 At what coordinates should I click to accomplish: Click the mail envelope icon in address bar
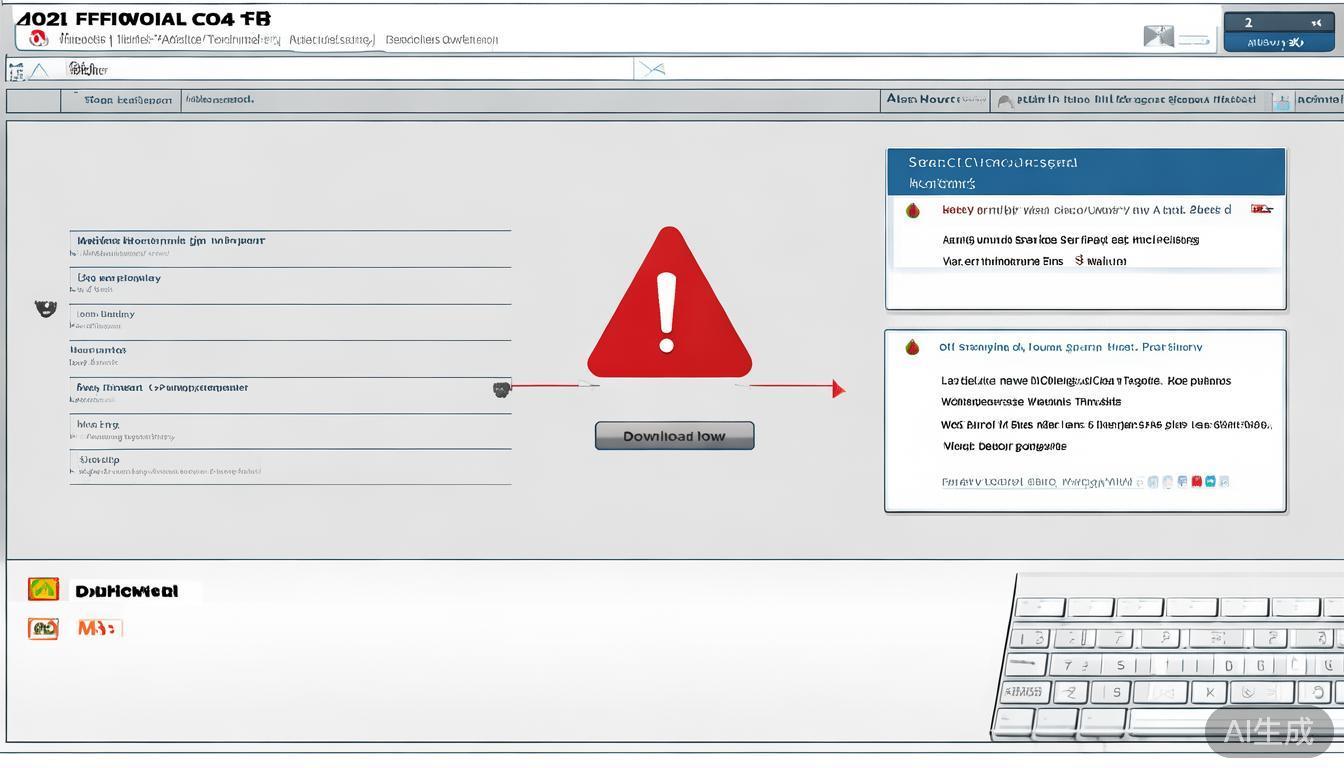(652, 69)
